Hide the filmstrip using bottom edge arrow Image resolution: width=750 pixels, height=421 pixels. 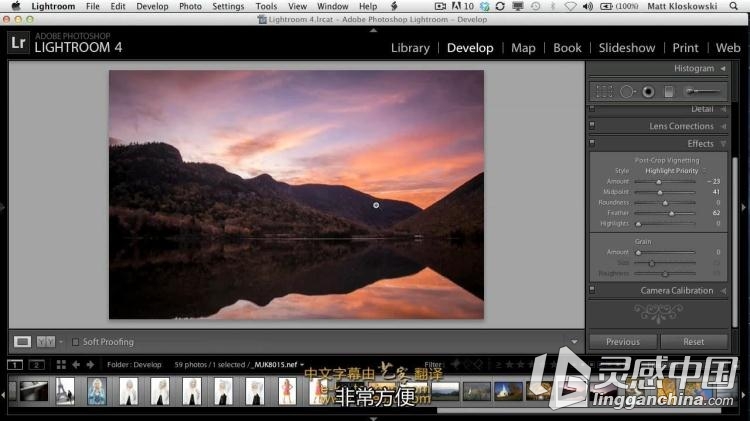point(374,418)
